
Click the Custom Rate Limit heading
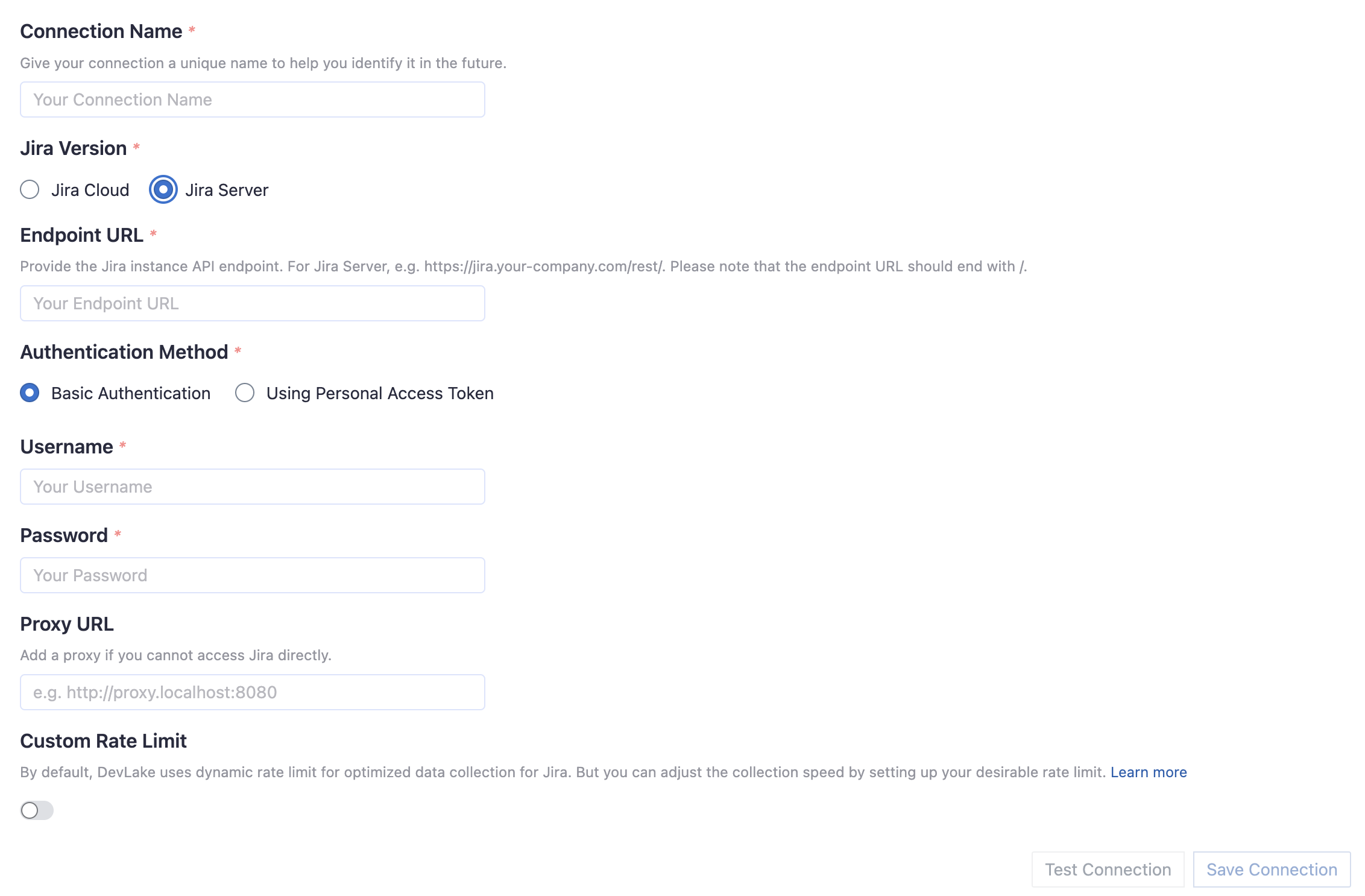[103, 740]
